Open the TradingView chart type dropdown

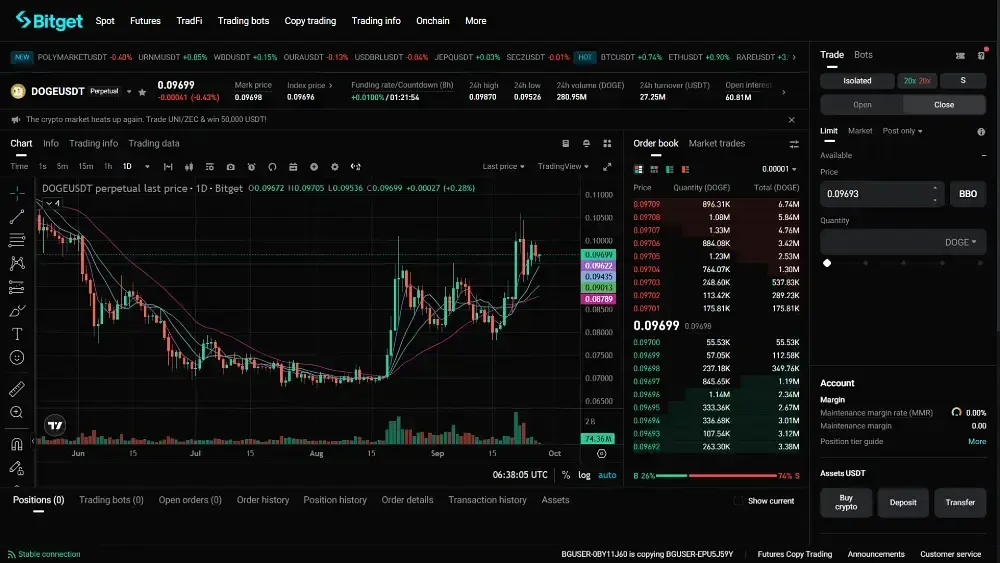point(562,166)
